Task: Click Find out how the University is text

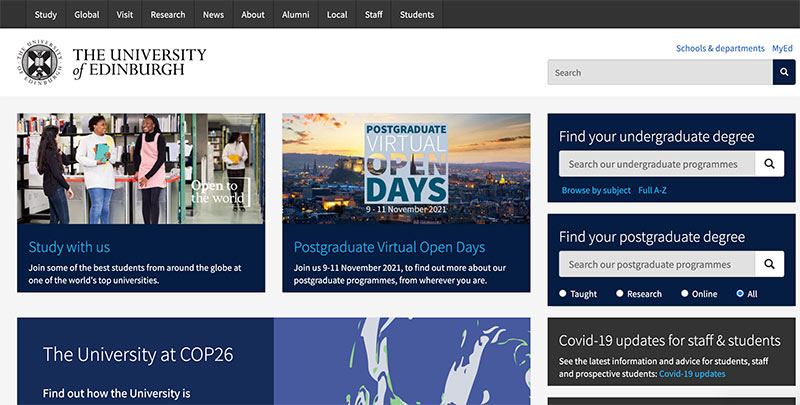Action: pos(116,393)
